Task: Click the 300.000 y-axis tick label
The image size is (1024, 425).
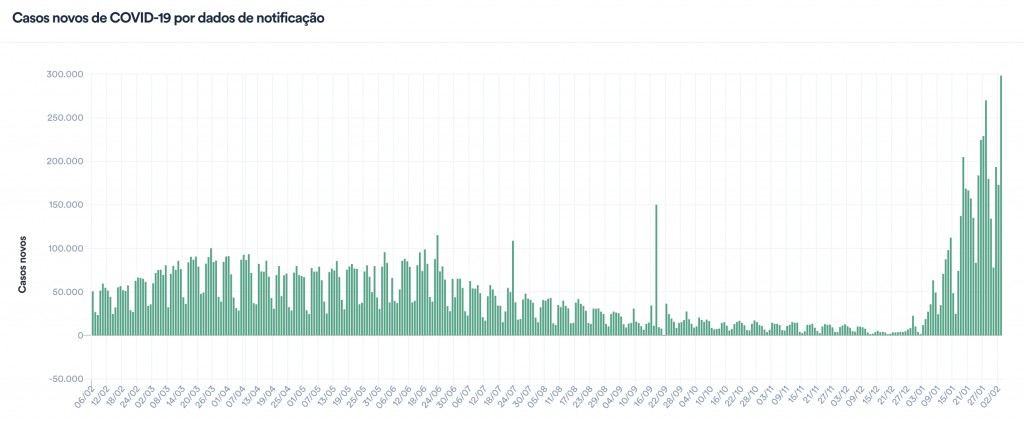Action: click(x=64, y=75)
